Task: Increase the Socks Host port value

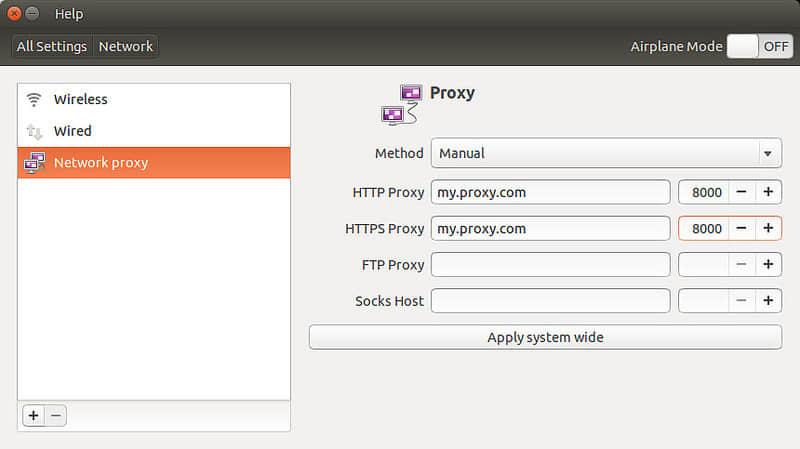Action: pyautogui.click(x=768, y=301)
